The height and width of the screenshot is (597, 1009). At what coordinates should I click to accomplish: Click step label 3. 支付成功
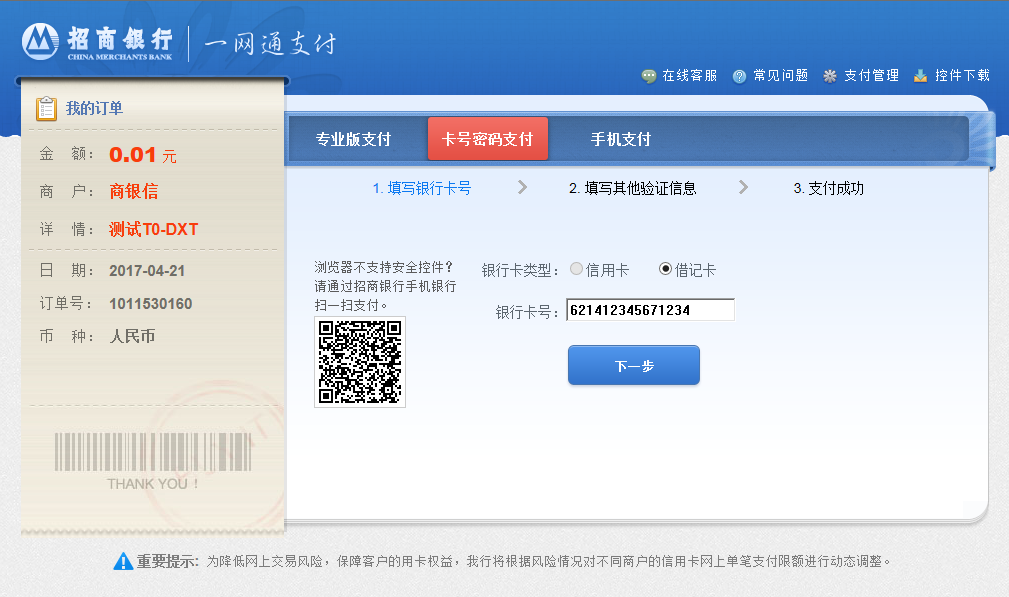click(x=828, y=188)
